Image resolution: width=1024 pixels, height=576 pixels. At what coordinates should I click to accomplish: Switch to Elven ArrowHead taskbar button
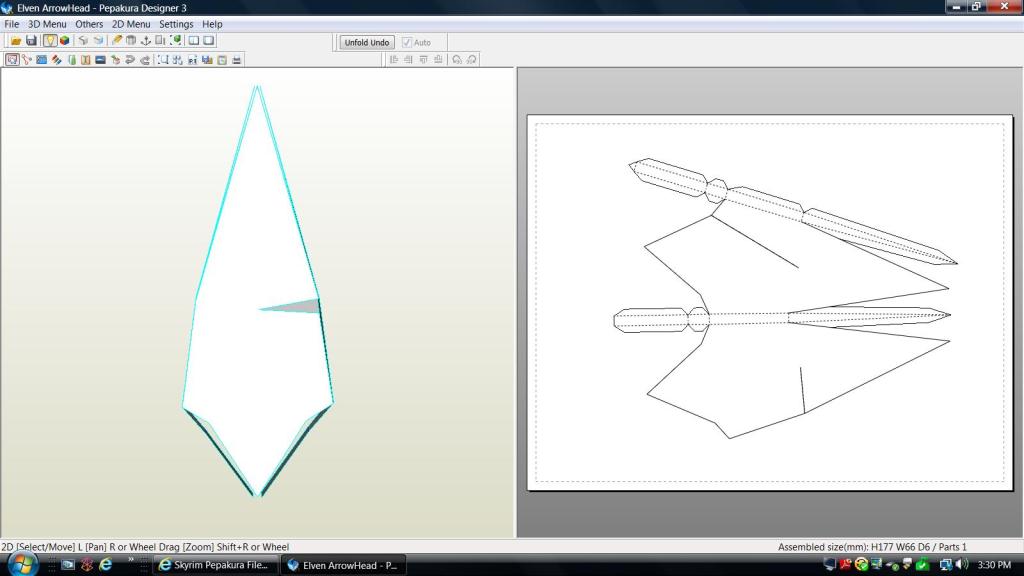(344, 566)
